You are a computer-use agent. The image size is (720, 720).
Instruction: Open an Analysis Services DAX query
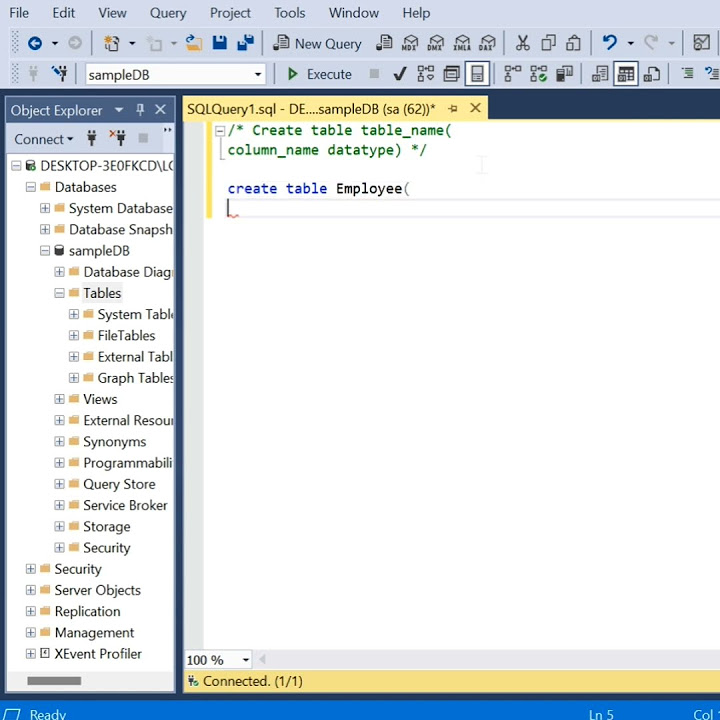tap(487, 43)
